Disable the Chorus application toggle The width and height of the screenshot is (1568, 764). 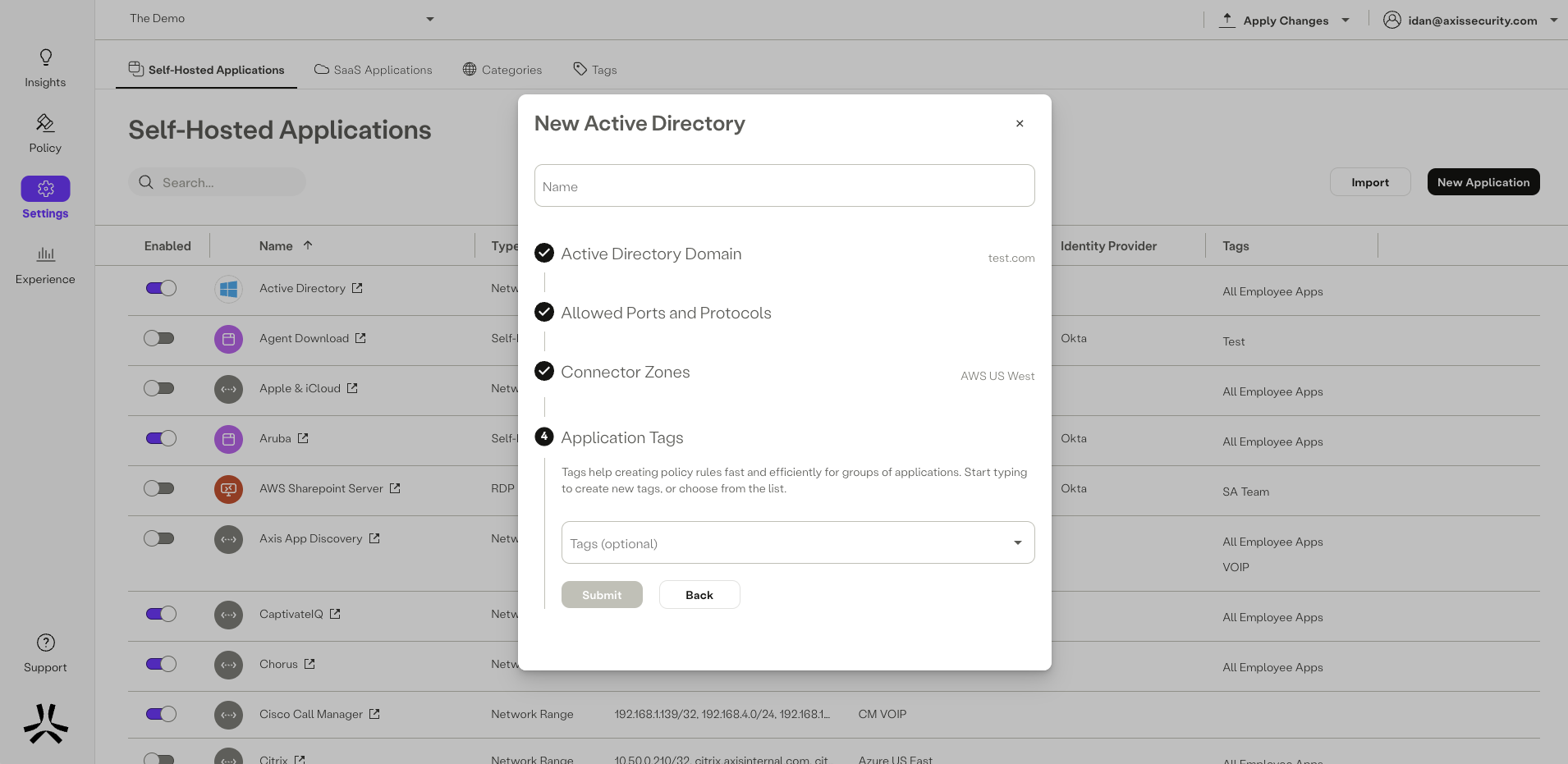click(x=161, y=664)
